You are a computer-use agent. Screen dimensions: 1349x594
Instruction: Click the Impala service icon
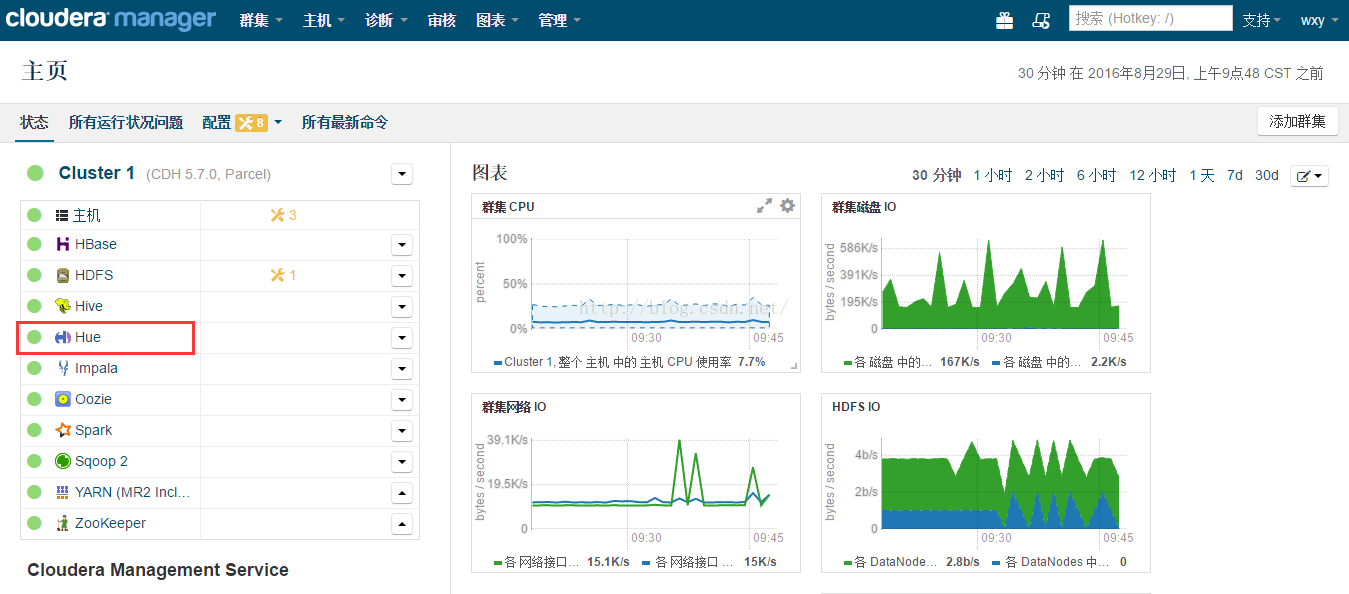pyautogui.click(x=63, y=368)
